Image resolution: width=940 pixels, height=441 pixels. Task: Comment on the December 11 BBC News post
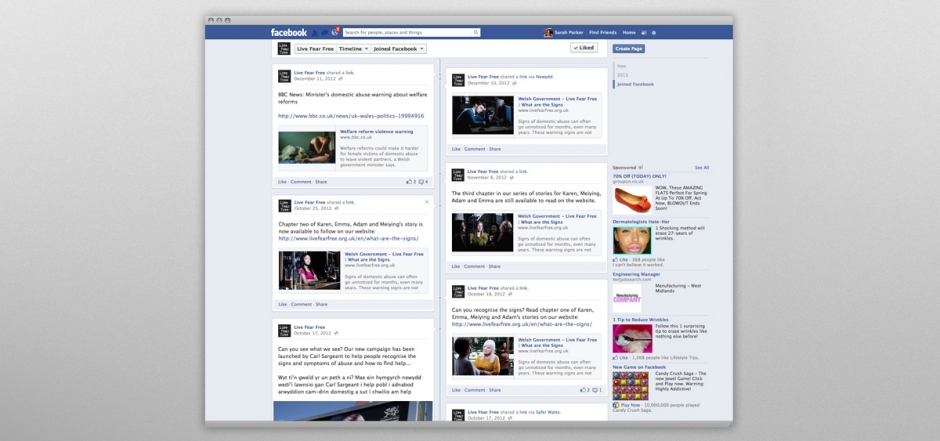coord(301,182)
